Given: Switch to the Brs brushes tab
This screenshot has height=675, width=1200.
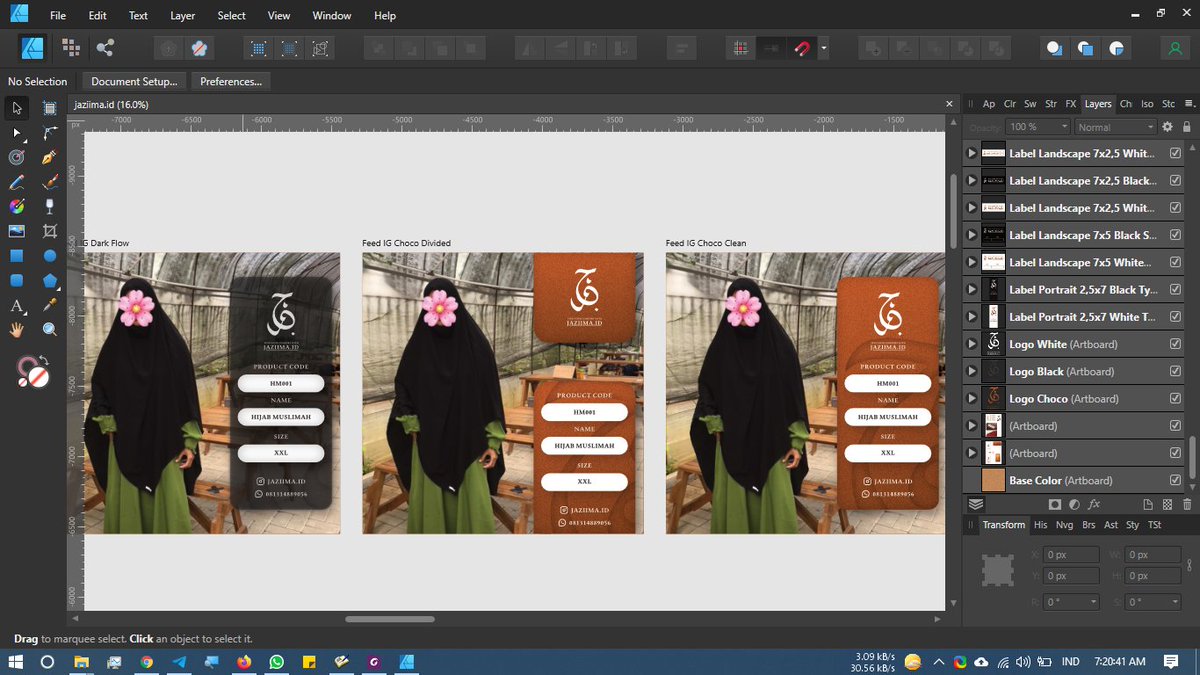Looking at the screenshot, I should coord(1088,524).
